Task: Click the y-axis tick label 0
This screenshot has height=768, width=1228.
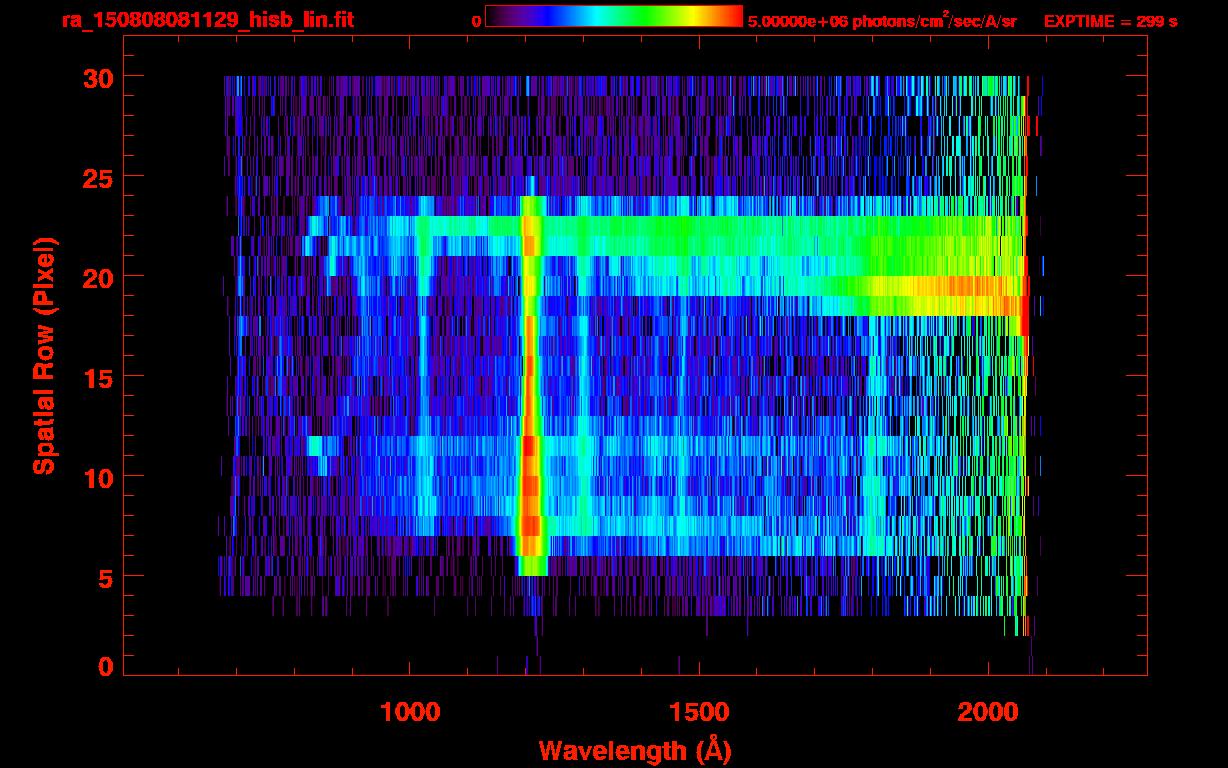Action: click(x=104, y=667)
